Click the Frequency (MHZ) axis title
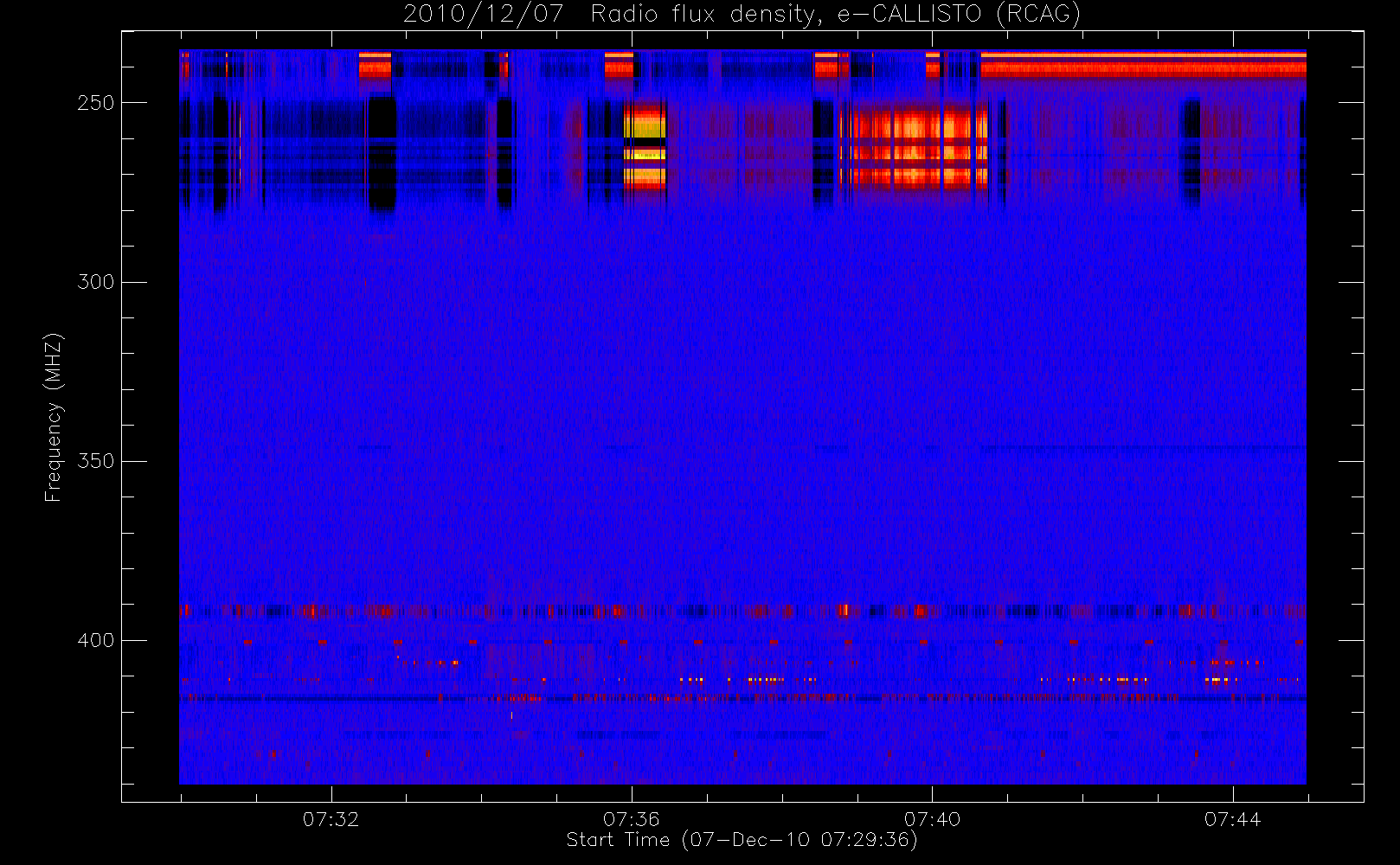This screenshot has width=1400, height=865. click(54, 417)
